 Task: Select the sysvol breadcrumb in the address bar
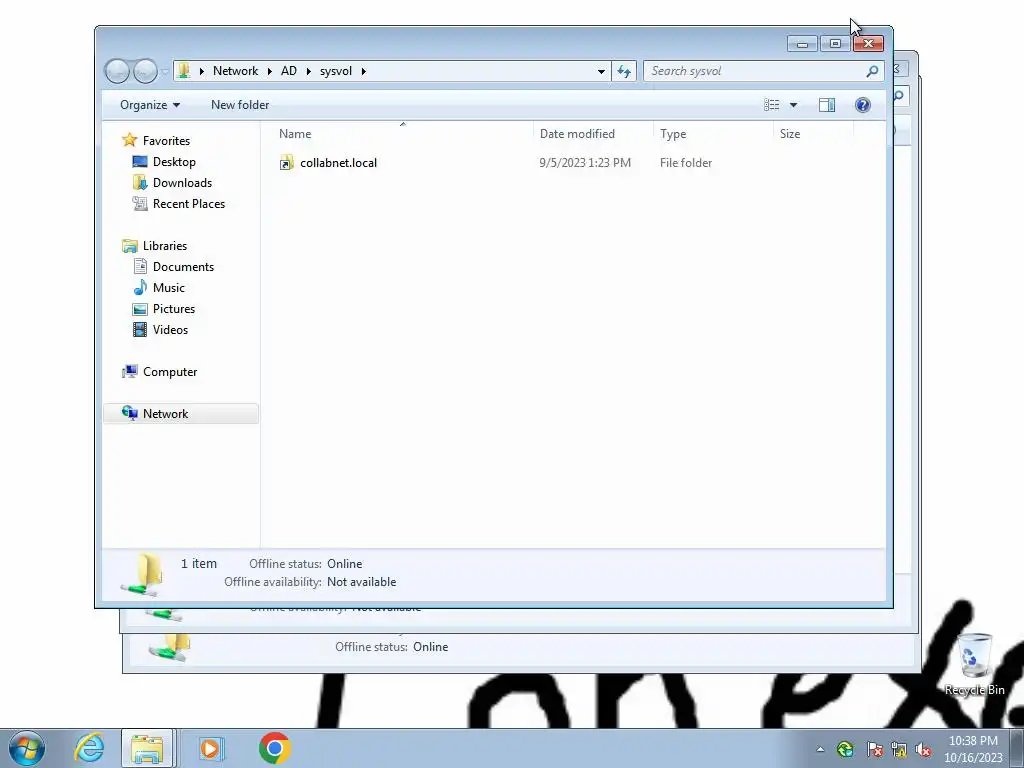[x=336, y=71]
